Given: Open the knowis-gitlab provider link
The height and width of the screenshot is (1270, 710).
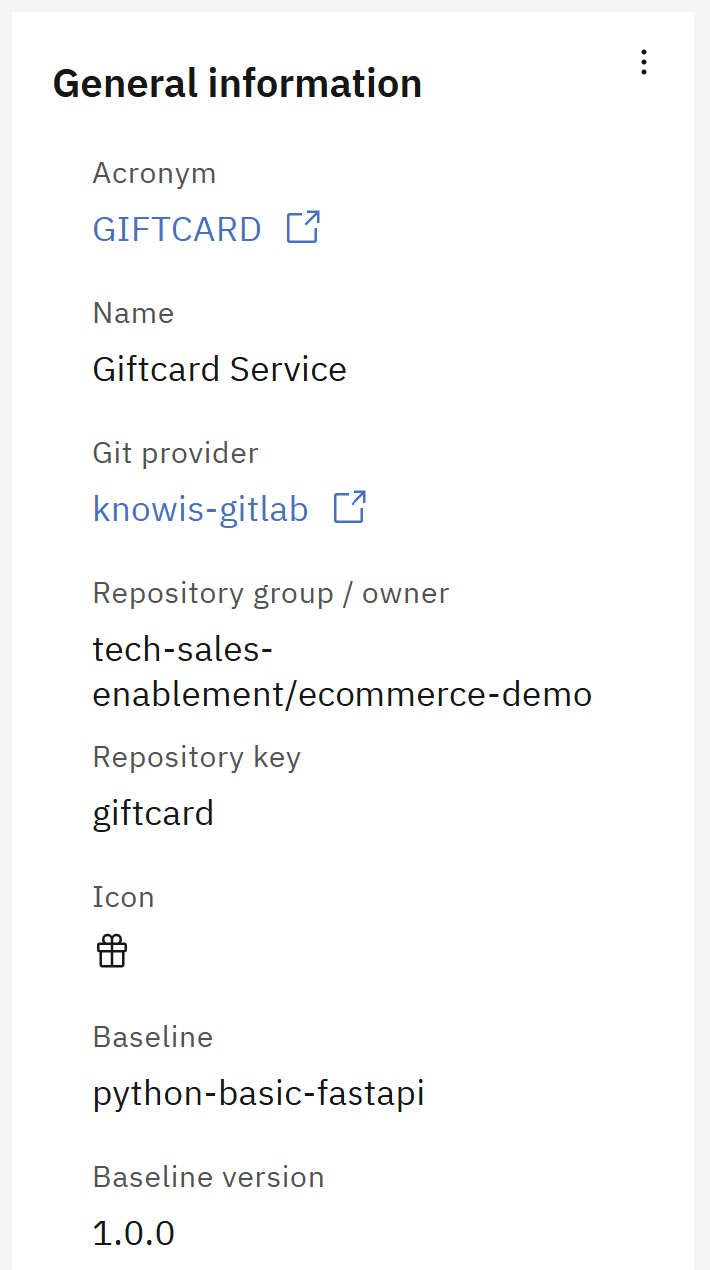Looking at the screenshot, I should tap(200, 509).
